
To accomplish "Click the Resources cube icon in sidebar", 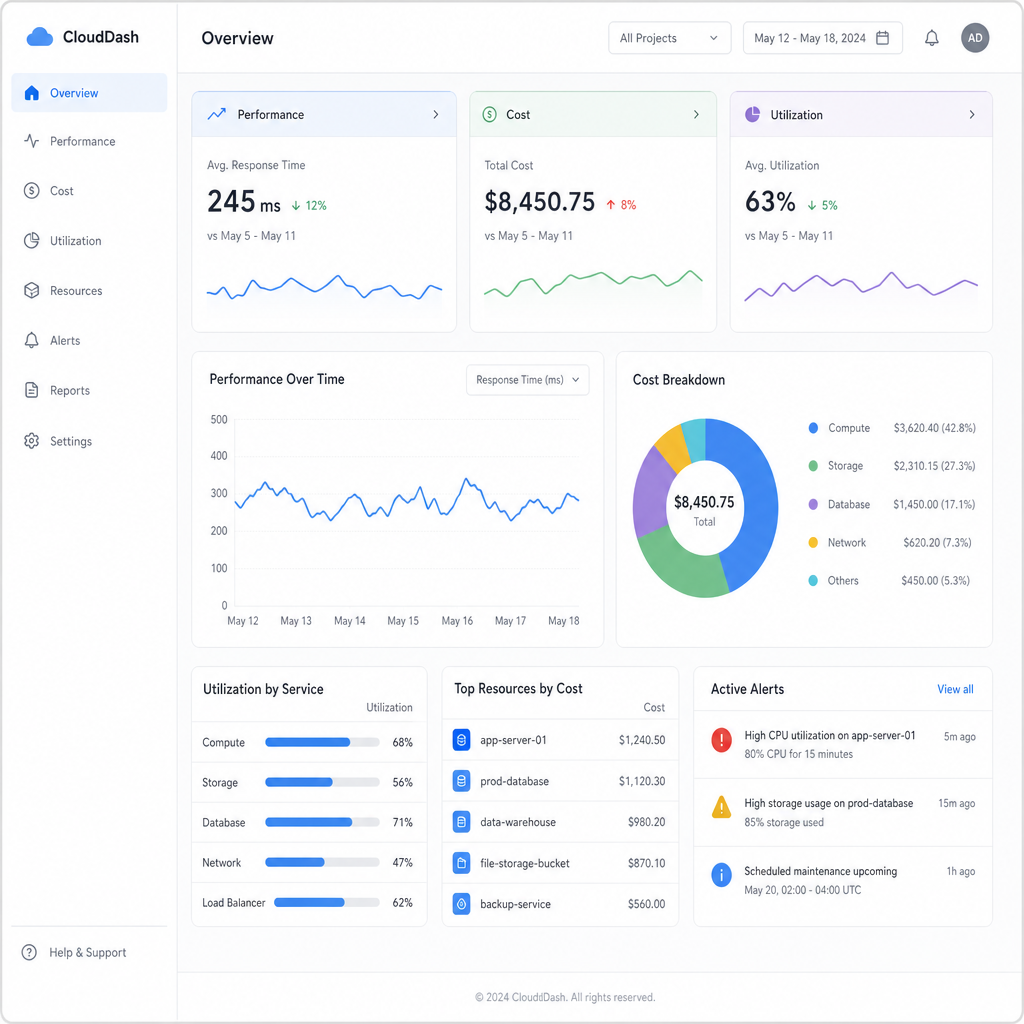I will pos(31,291).
